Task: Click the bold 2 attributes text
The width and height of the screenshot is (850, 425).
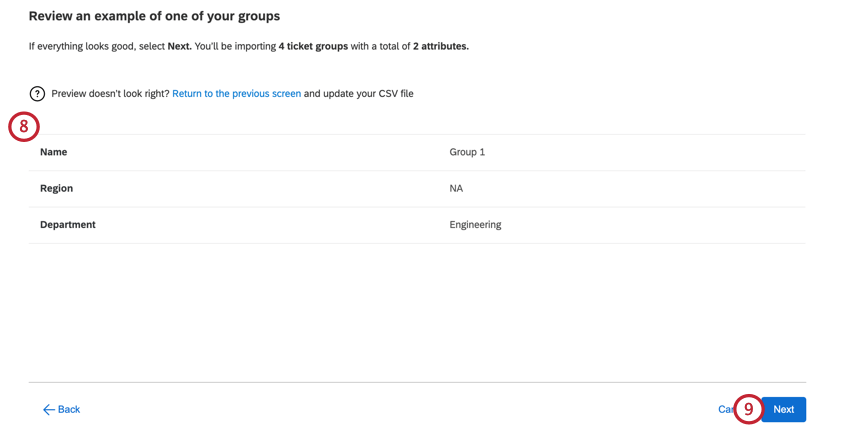Action: (440, 46)
